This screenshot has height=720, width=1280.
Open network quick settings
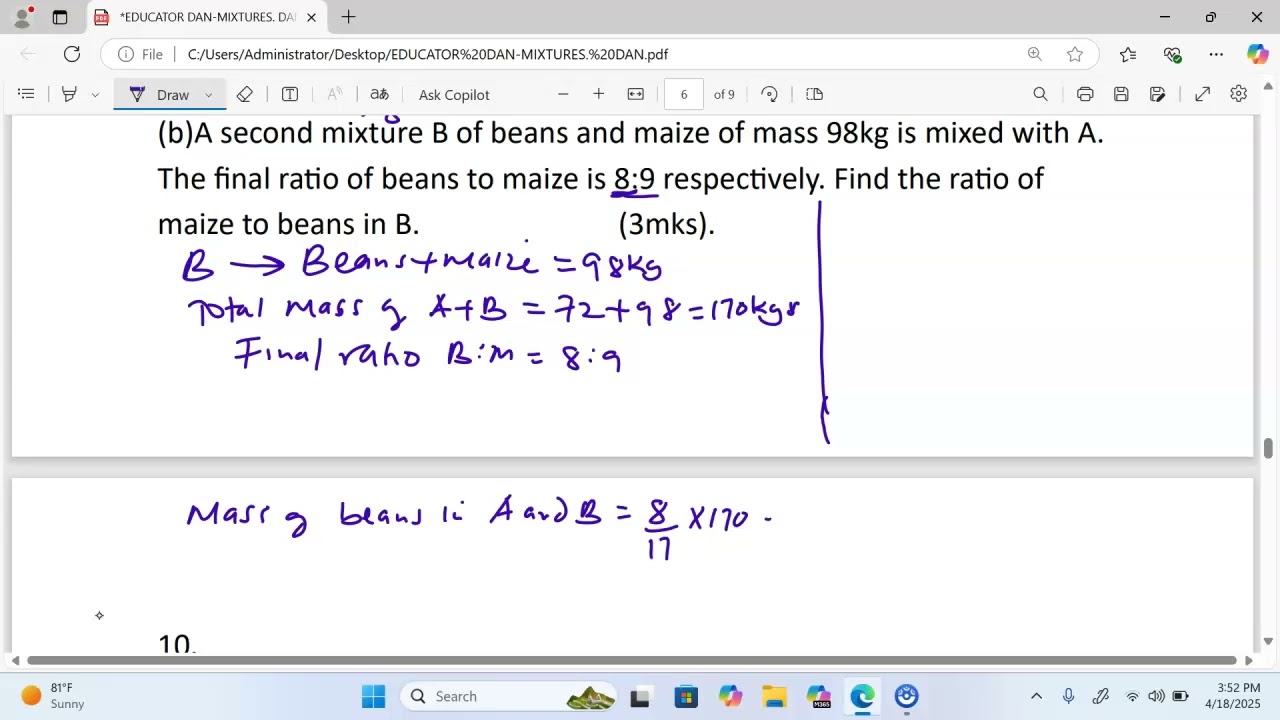tap(1133, 696)
